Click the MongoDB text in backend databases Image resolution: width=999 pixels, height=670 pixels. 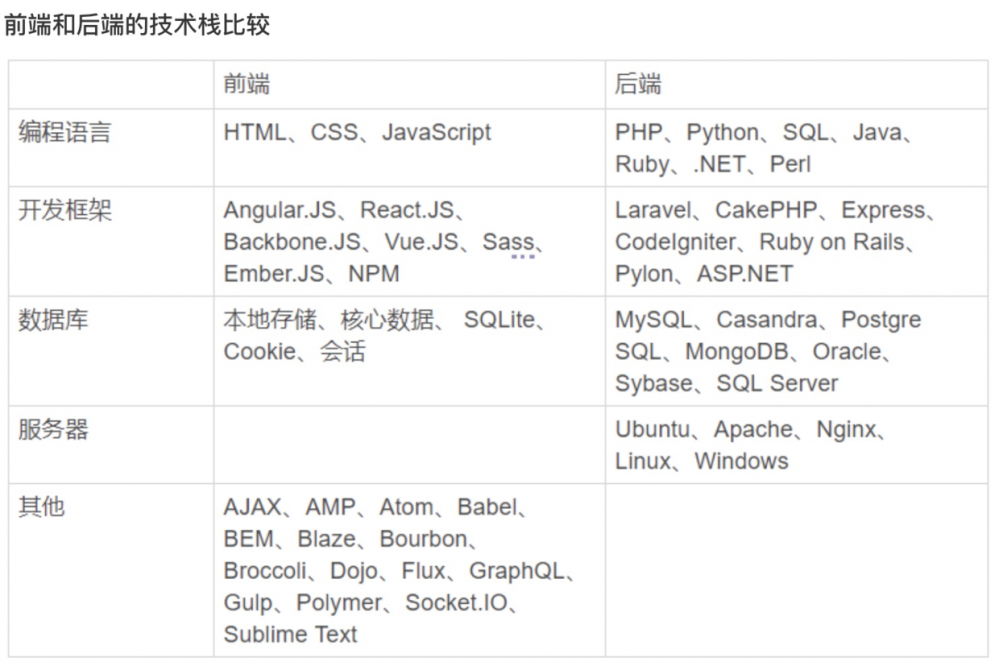coord(735,352)
